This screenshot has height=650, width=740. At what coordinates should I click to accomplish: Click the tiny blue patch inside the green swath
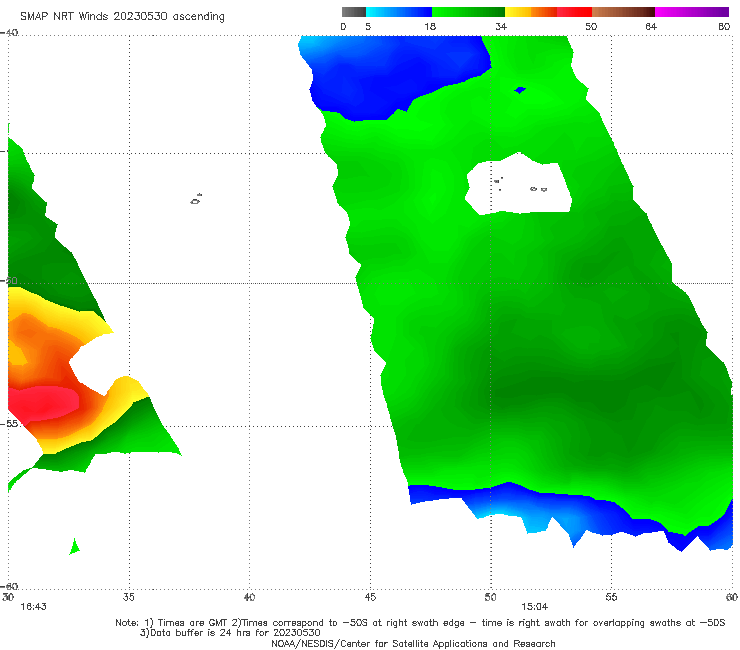(x=520, y=90)
